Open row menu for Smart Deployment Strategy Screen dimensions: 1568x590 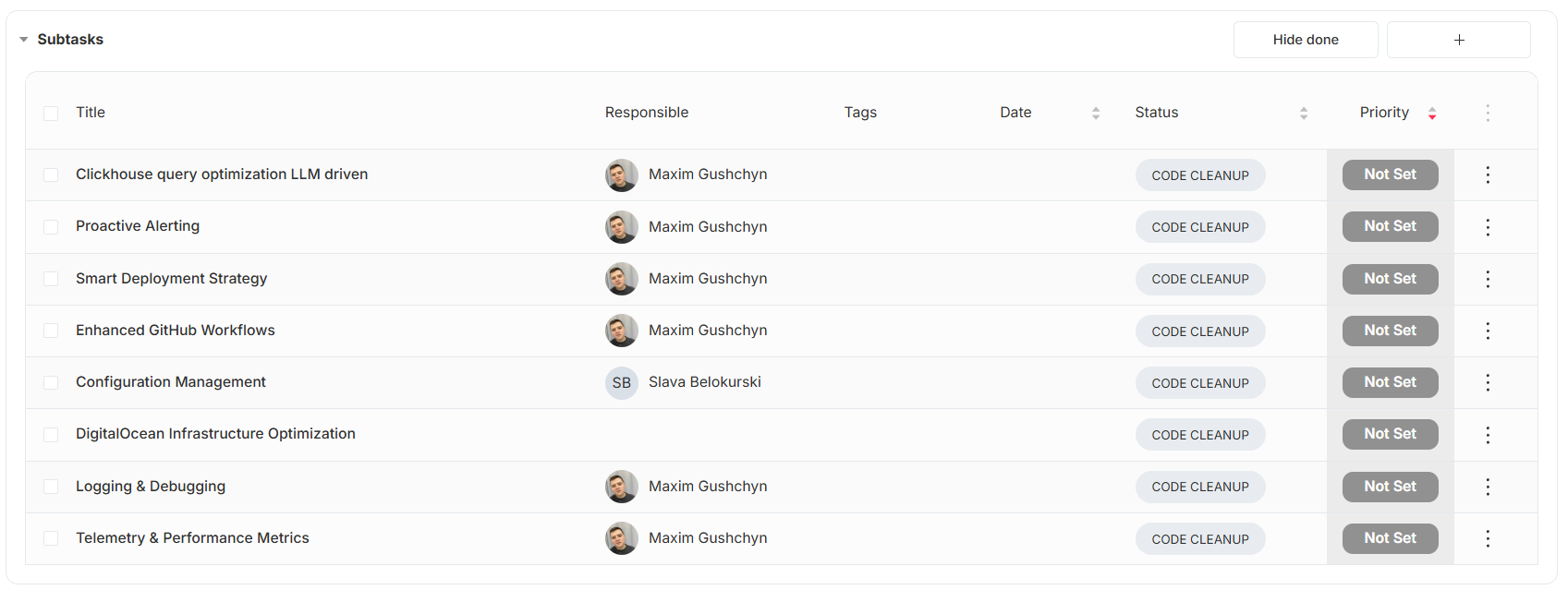click(1488, 279)
